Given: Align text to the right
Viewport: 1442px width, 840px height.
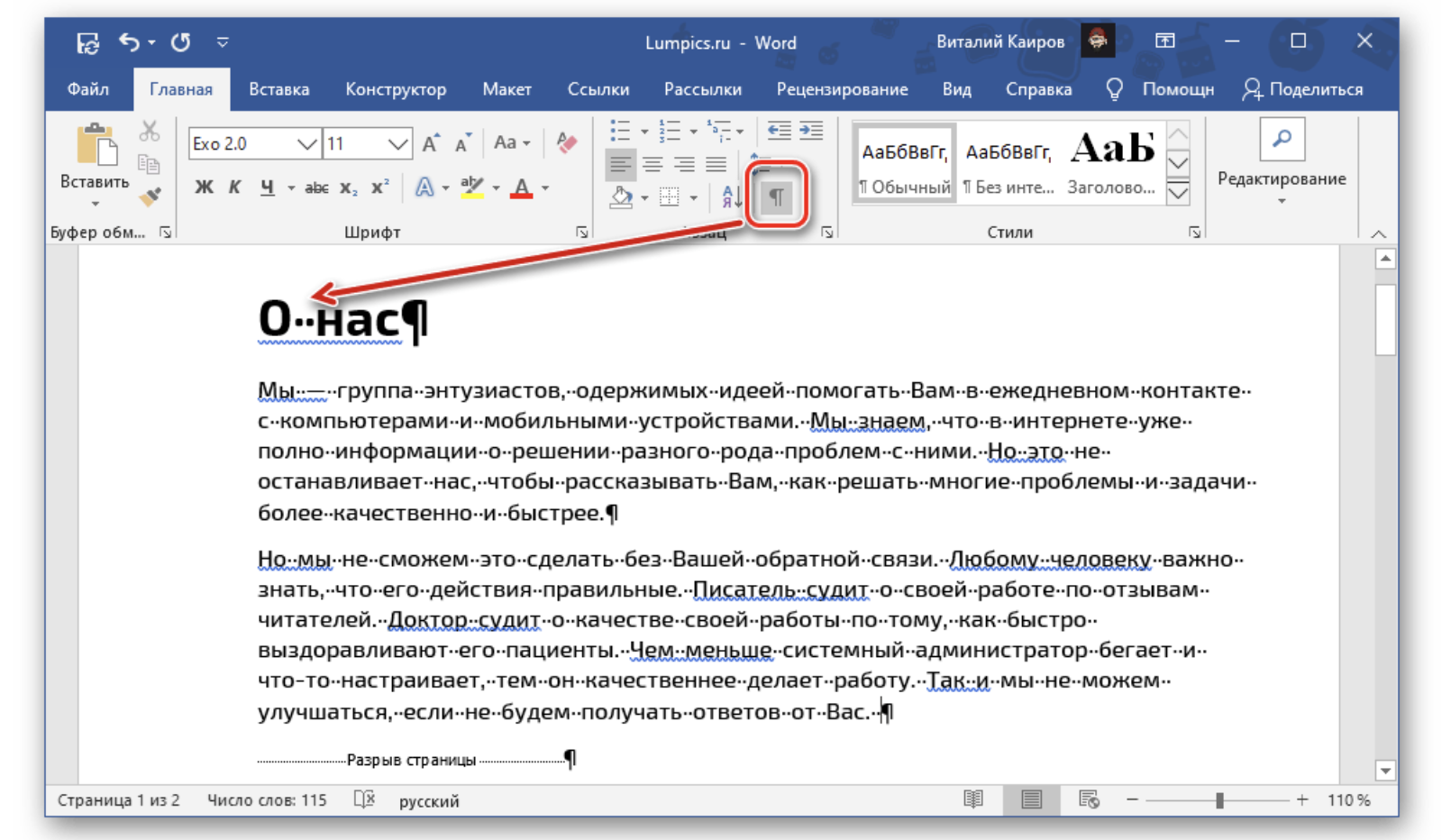Looking at the screenshot, I should [684, 164].
